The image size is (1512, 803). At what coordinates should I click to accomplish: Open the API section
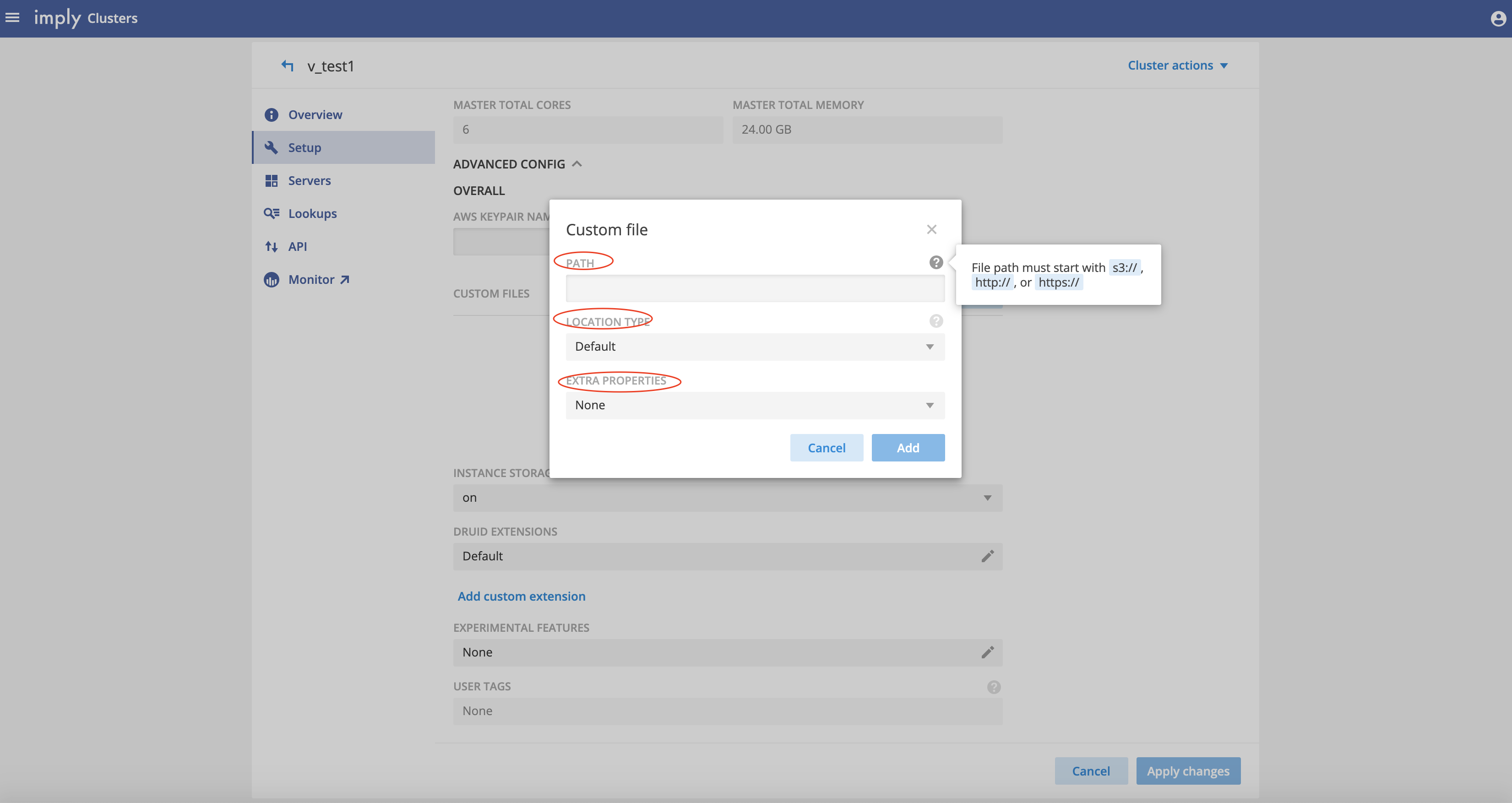pyautogui.click(x=344, y=247)
